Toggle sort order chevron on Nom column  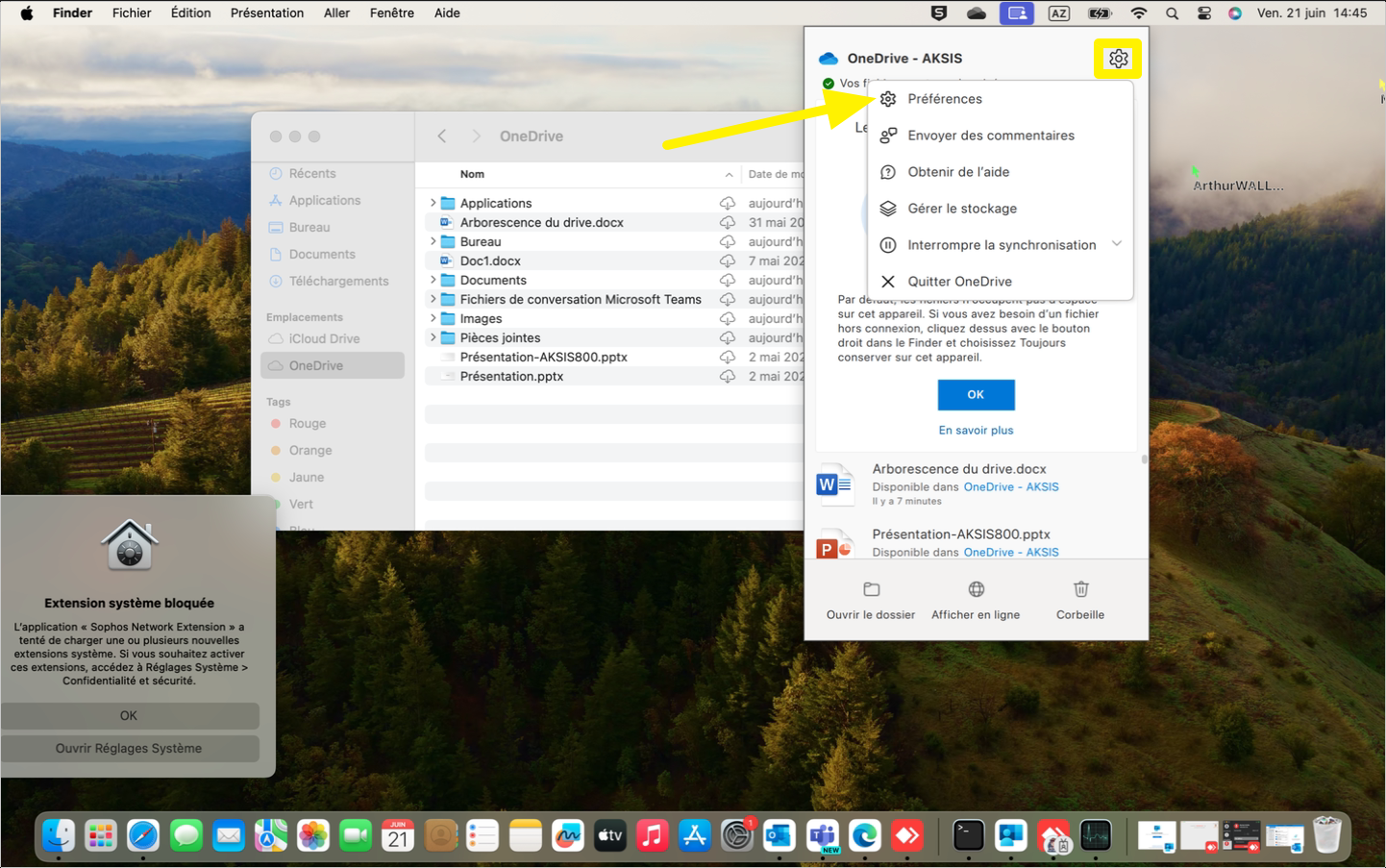click(729, 174)
